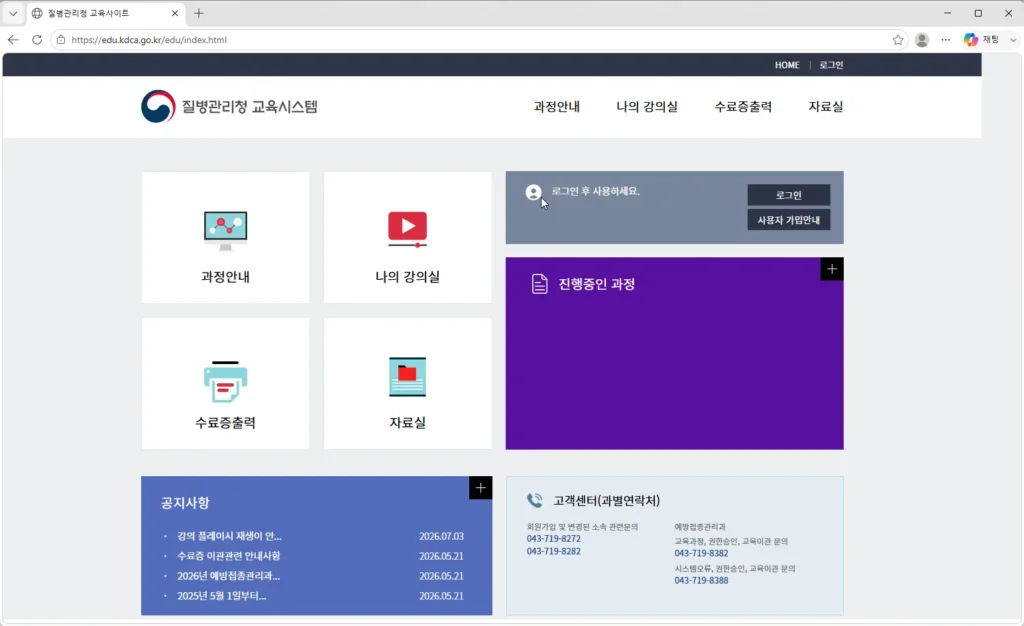1024x626 pixels.
Task: Click the 2026.07.03 notice date
Action: 441,536
